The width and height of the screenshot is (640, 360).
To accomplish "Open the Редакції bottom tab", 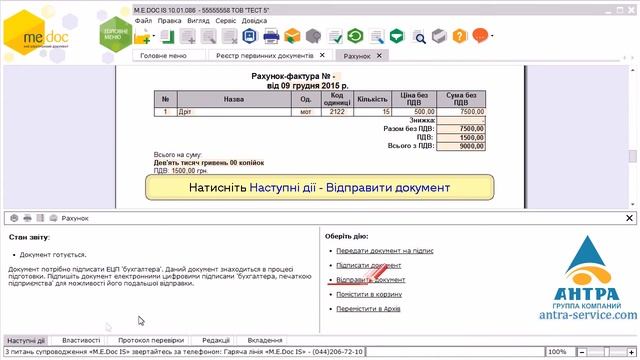I will coord(216,340).
